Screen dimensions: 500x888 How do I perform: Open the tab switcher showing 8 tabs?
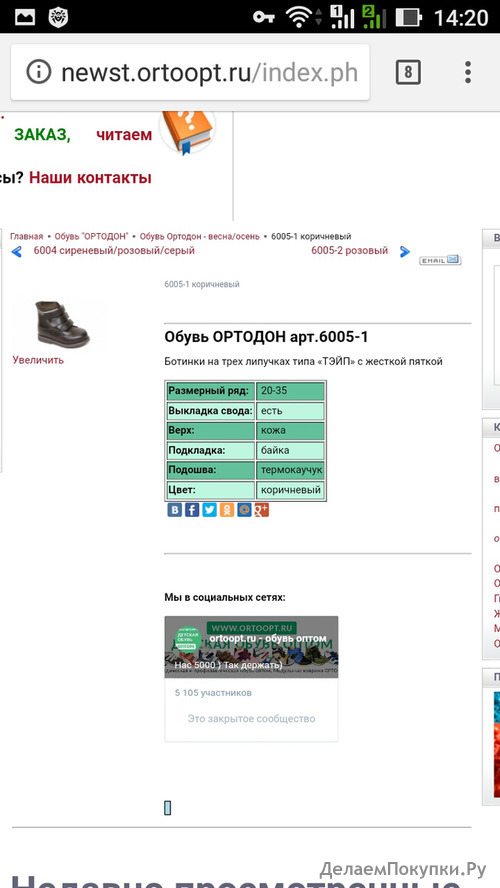point(408,72)
